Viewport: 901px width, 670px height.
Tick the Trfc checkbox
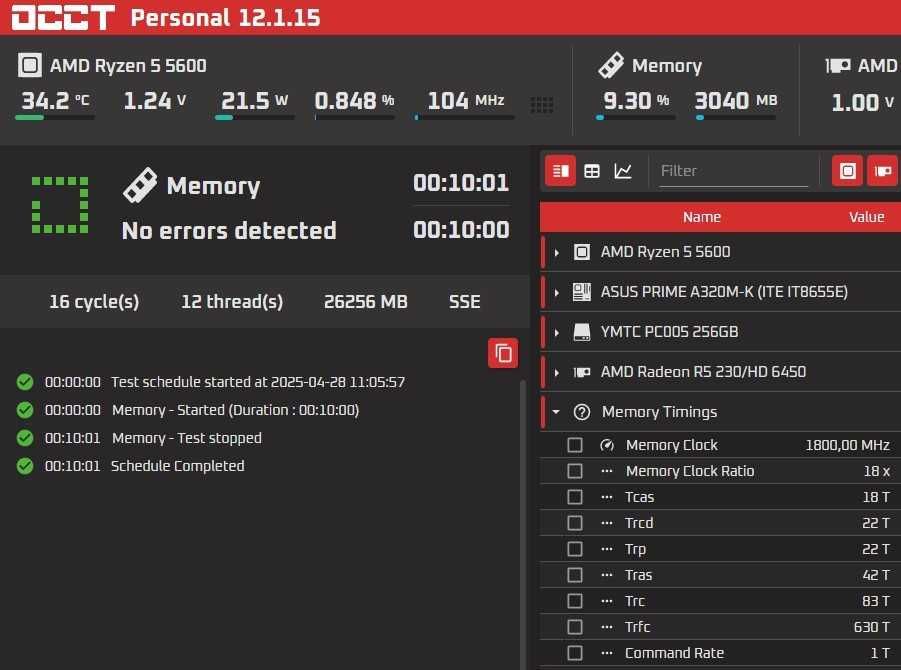(x=575, y=627)
